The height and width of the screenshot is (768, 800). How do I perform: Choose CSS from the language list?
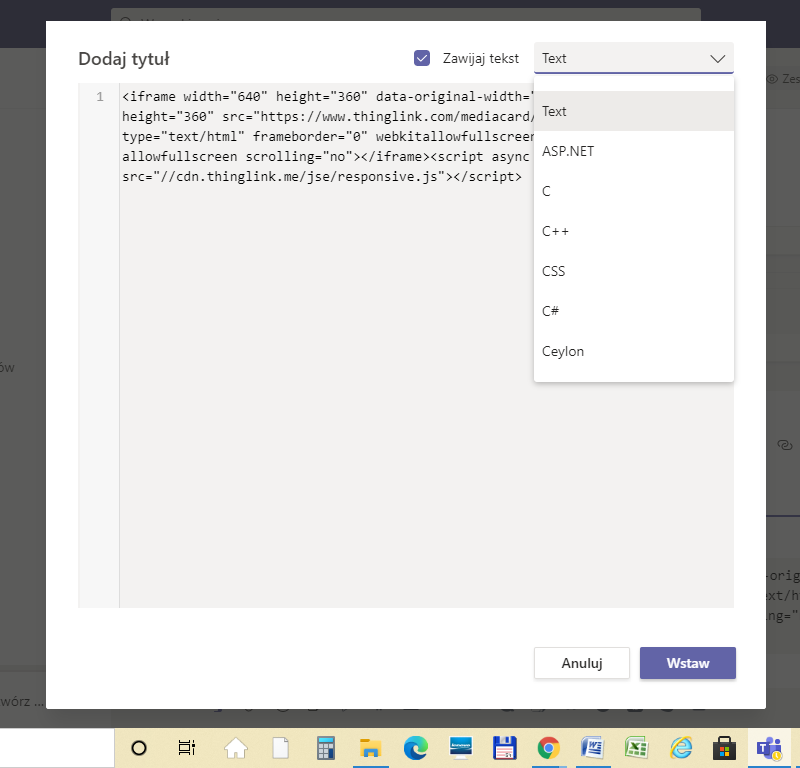coord(633,271)
